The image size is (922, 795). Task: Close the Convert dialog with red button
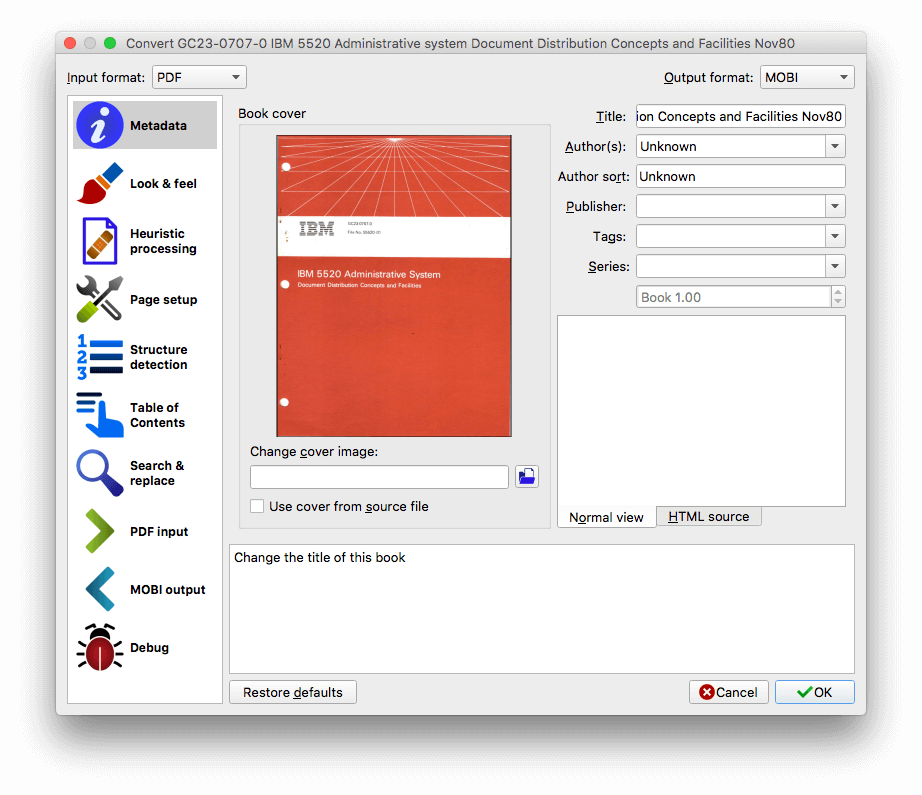click(71, 43)
